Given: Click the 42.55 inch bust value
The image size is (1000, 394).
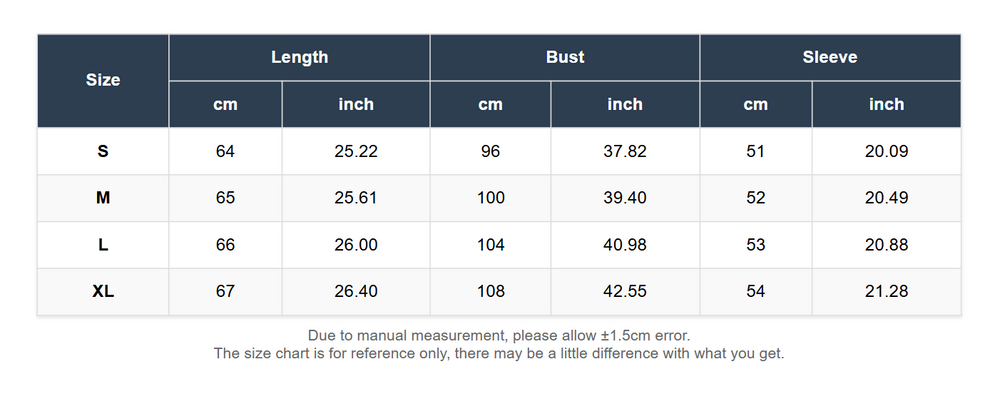Looking at the screenshot, I should [x=625, y=291].
